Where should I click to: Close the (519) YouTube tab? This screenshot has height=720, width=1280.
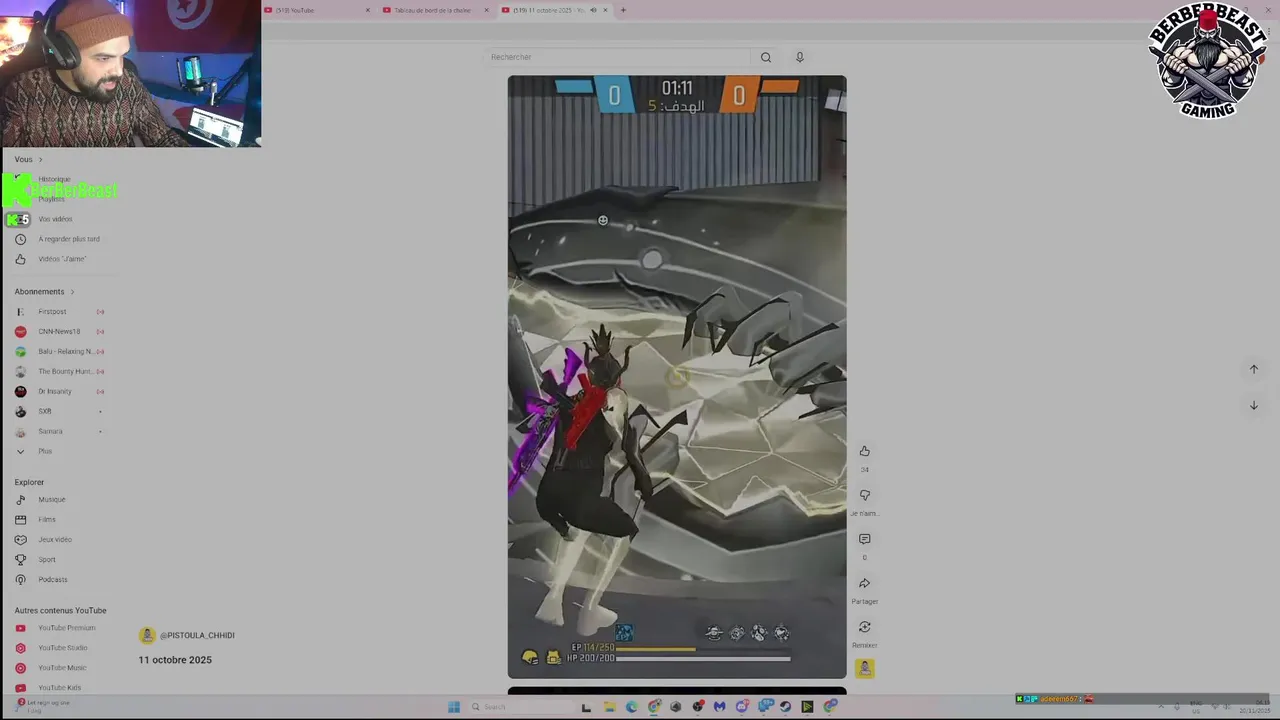click(x=368, y=10)
